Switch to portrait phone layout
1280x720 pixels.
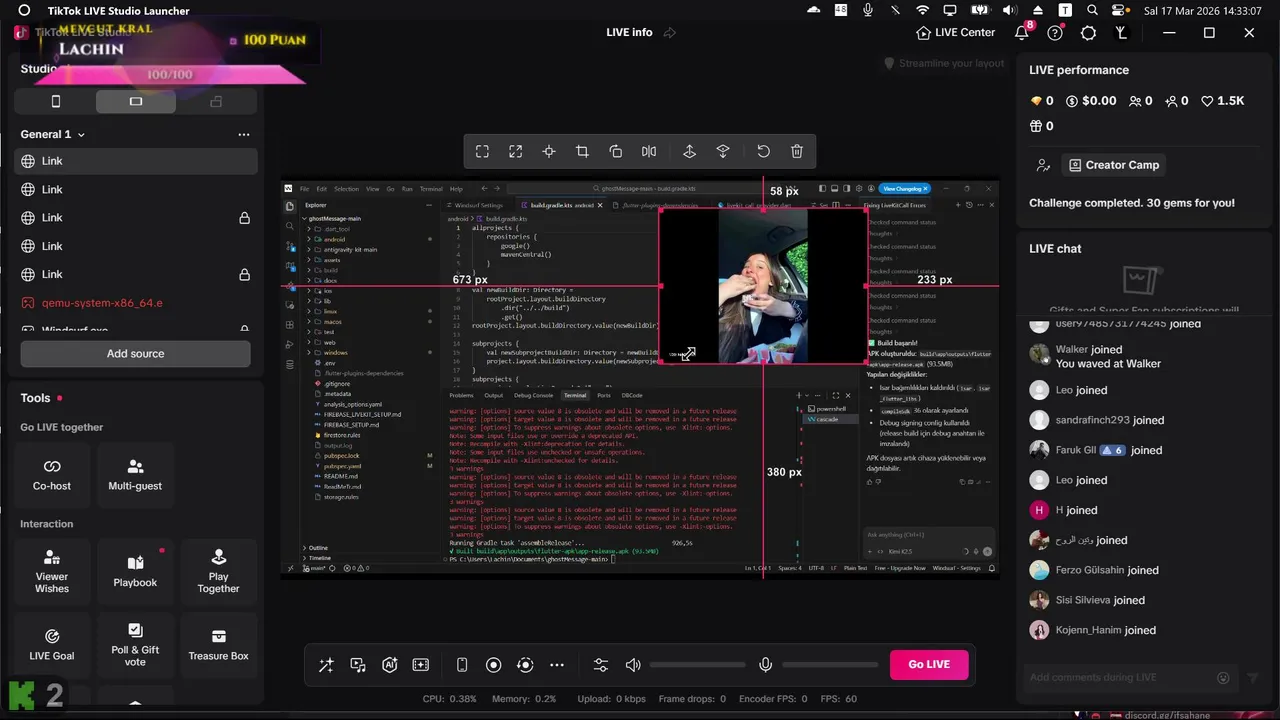[x=56, y=101]
